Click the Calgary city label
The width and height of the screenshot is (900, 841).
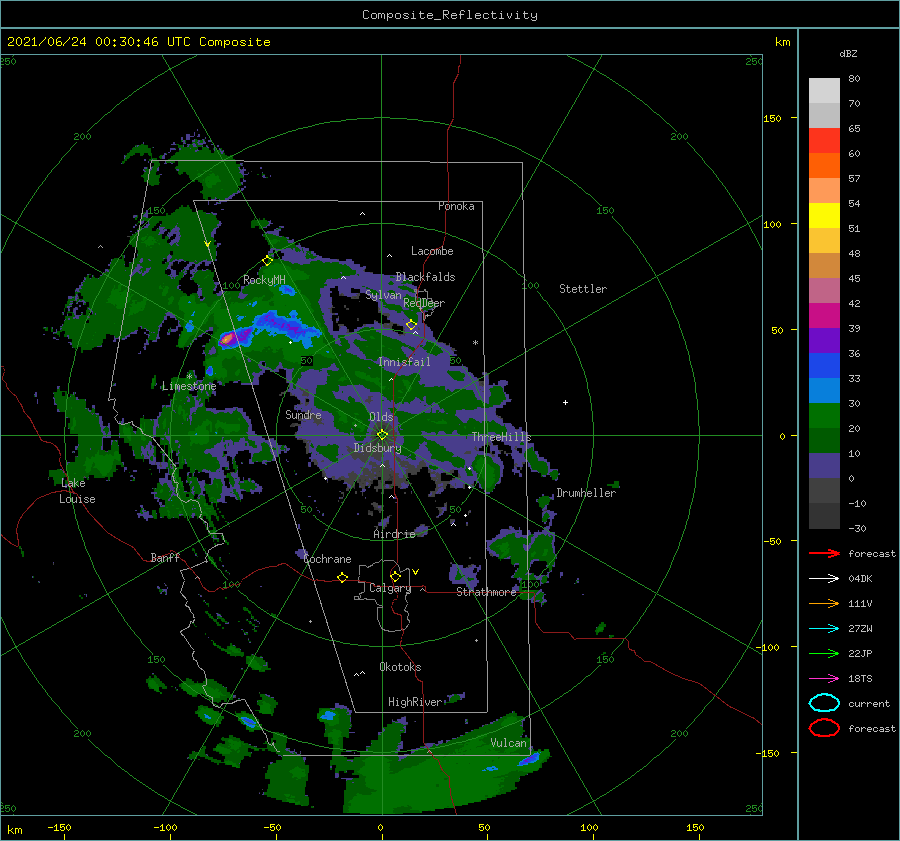tap(390, 588)
